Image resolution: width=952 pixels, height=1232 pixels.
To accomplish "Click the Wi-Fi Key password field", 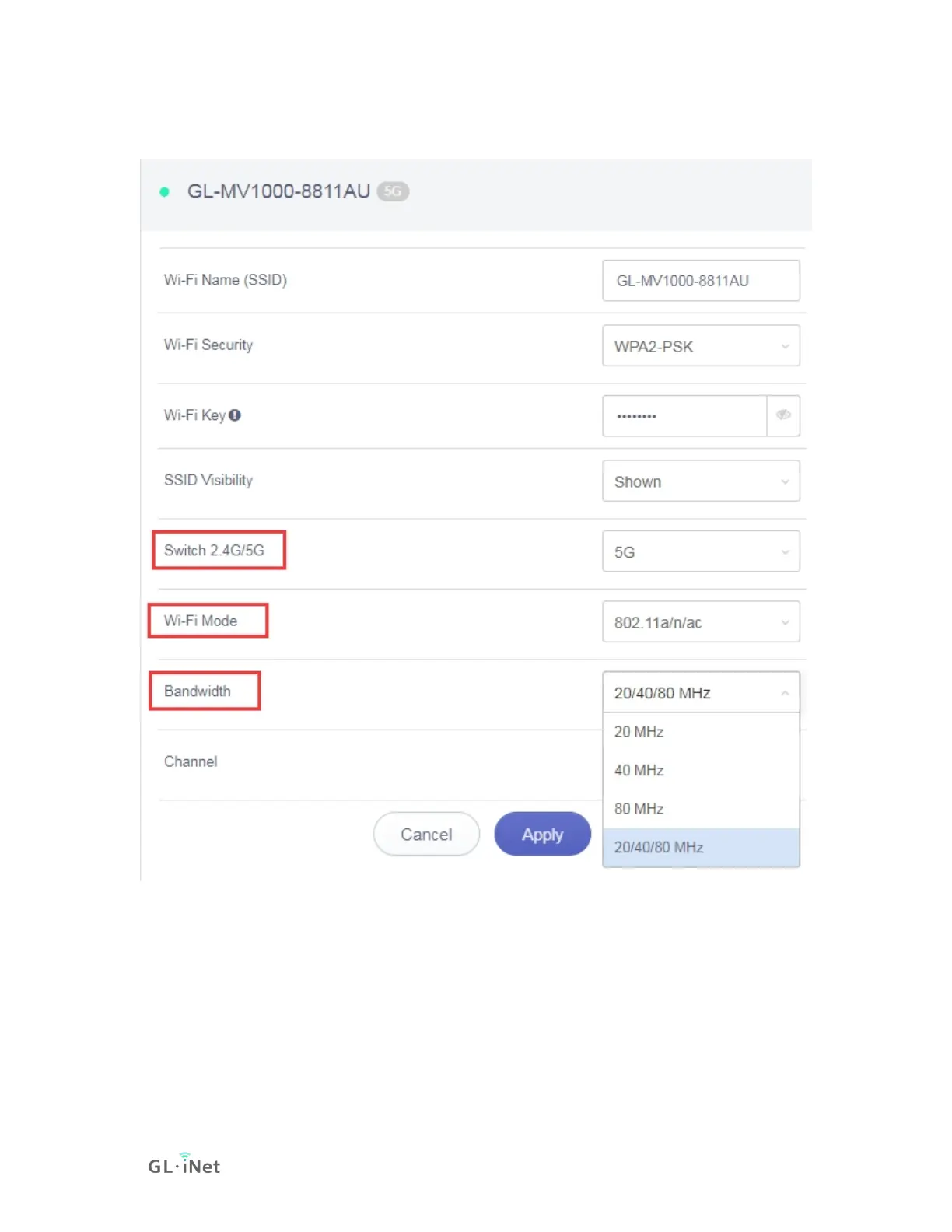I will [x=684, y=415].
